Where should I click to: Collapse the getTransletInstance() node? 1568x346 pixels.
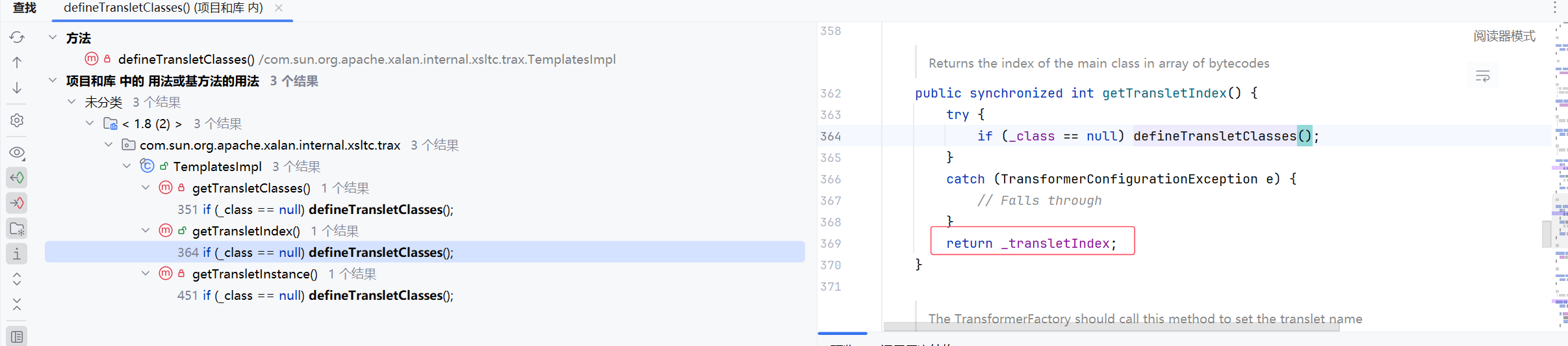(146, 274)
